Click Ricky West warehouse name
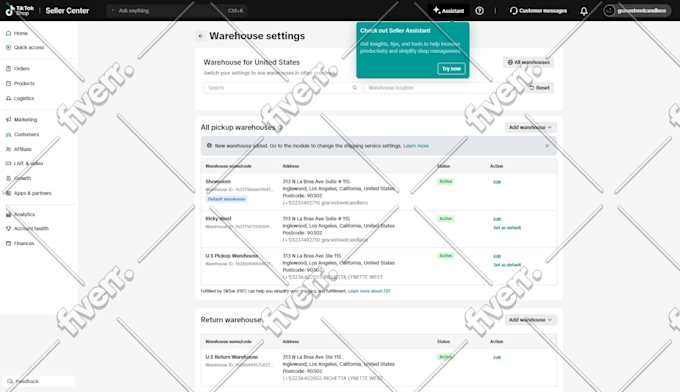Viewport: 680px width, 392px height. point(219,219)
